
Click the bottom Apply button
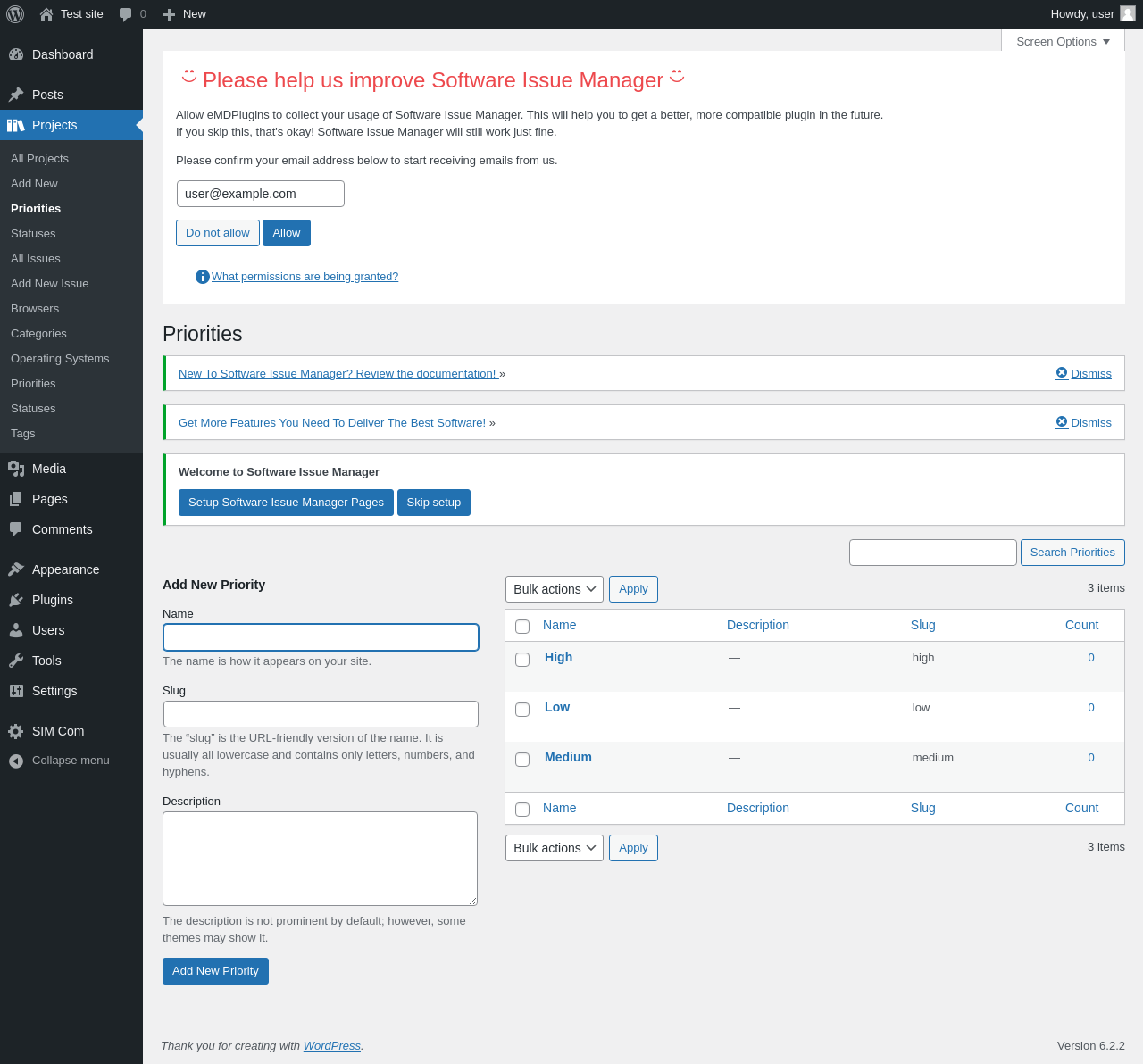[633, 848]
